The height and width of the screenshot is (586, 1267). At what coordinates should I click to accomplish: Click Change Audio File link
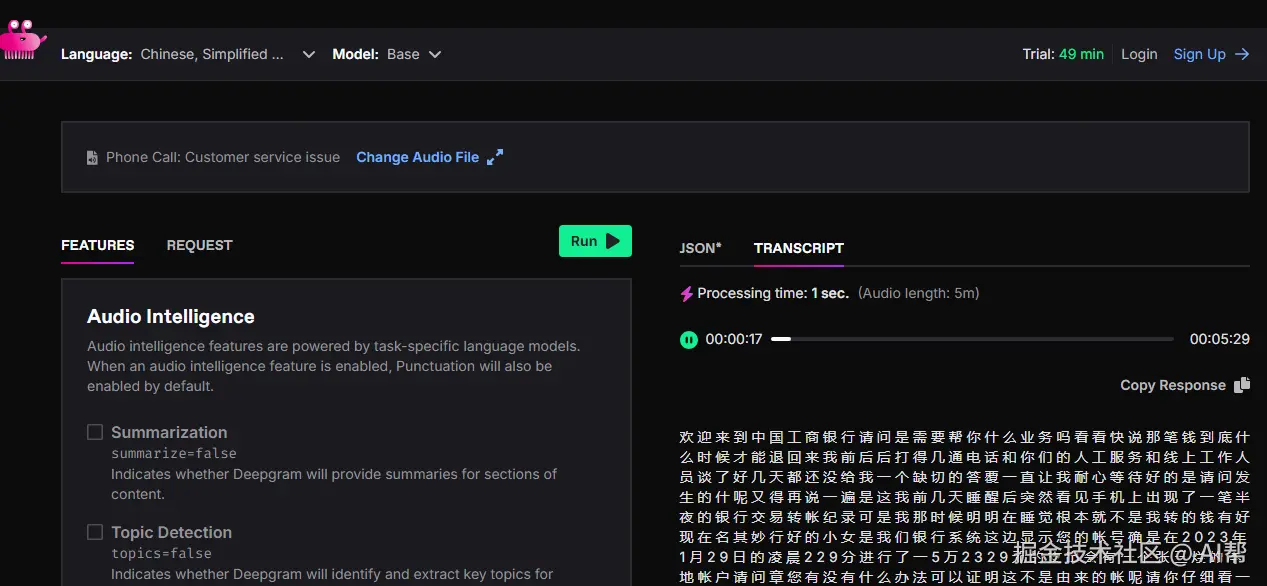point(417,157)
